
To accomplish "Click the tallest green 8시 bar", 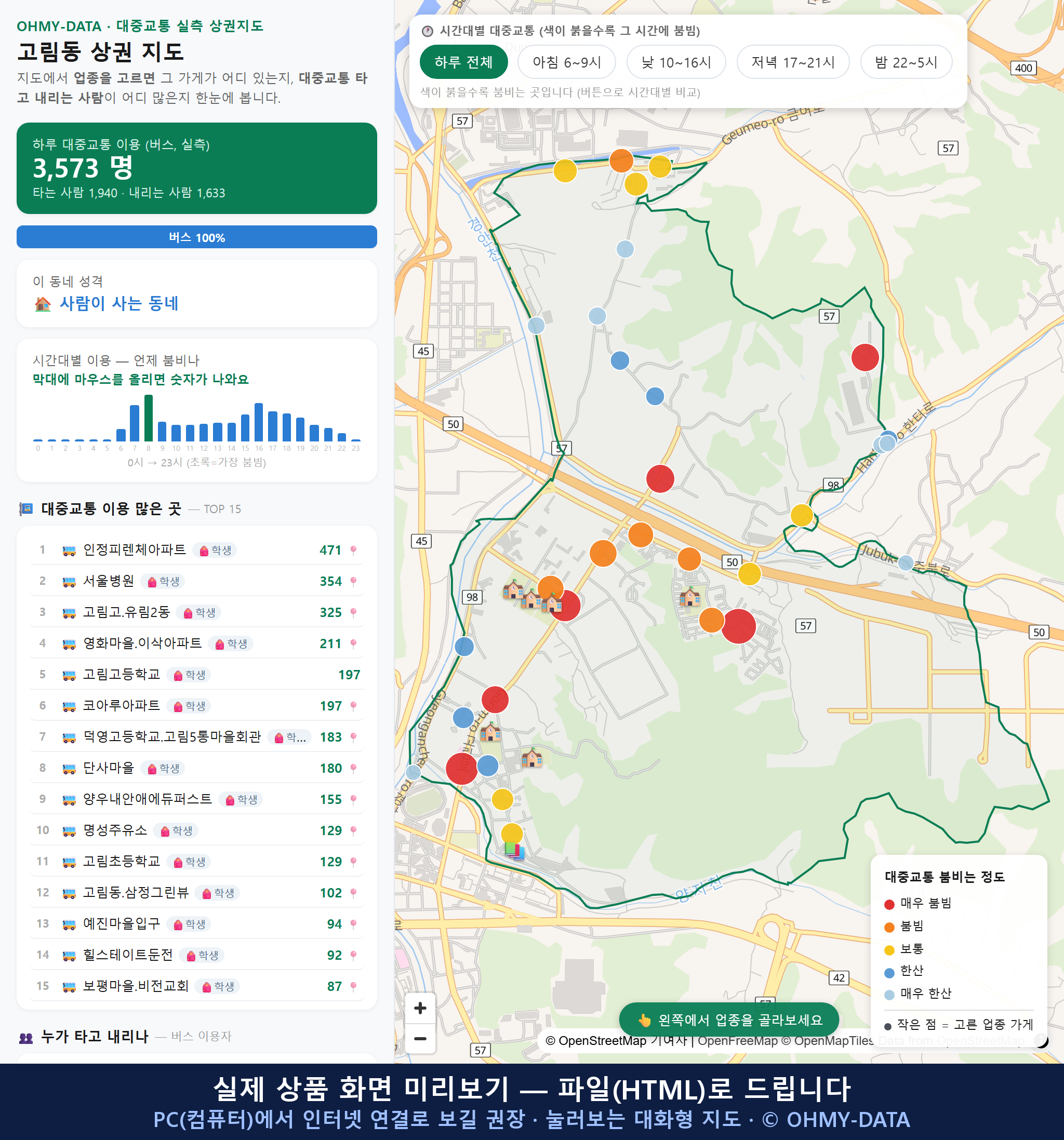I will (x=149, y=418).
